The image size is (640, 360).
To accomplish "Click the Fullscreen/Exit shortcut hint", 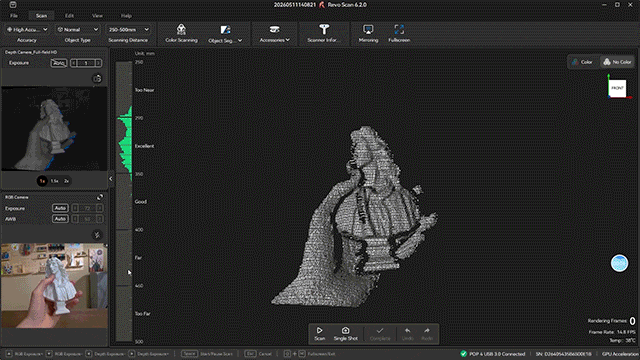I will pos(309,353).
